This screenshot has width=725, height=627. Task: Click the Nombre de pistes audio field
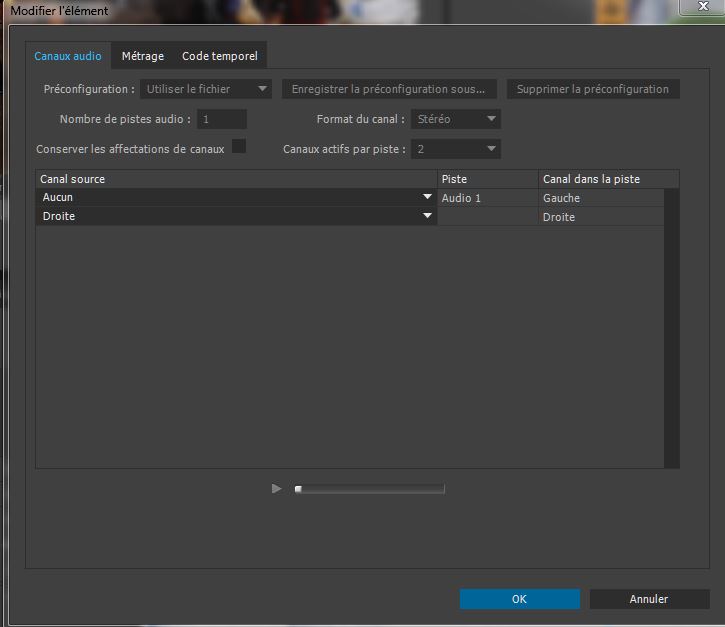click(221, 119)
